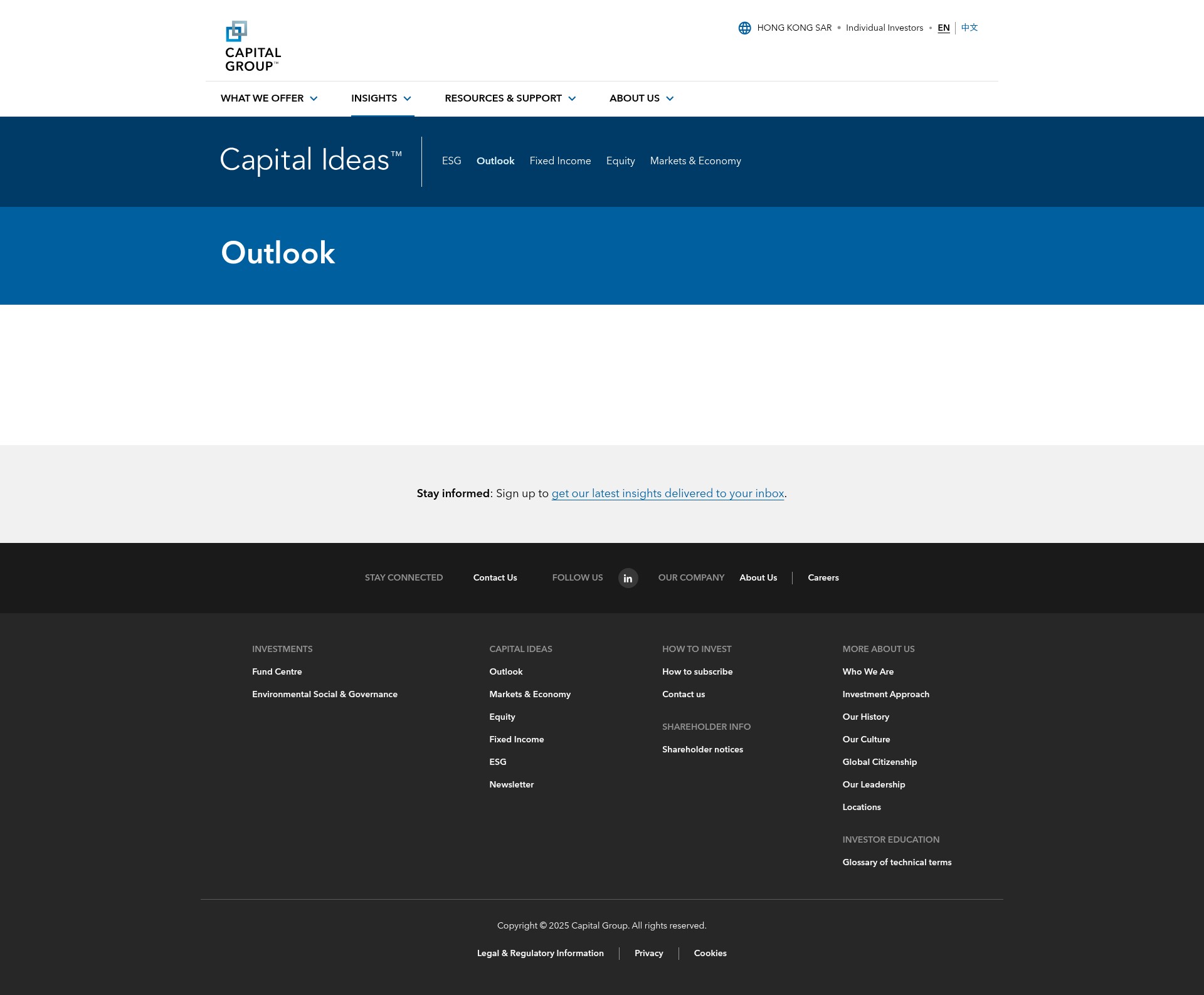
Task: Open the Equity tab in Capital Ideas
Action: click(x=620, y=161)
